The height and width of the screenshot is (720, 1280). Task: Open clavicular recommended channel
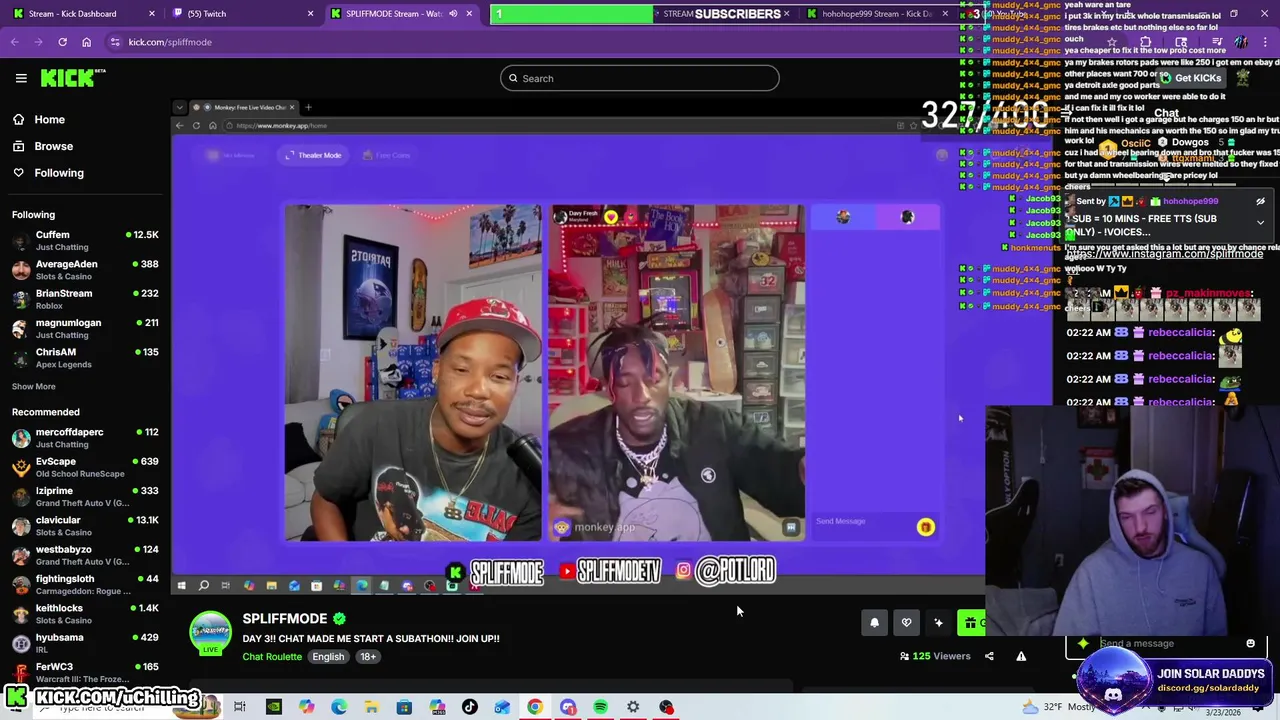85,526
